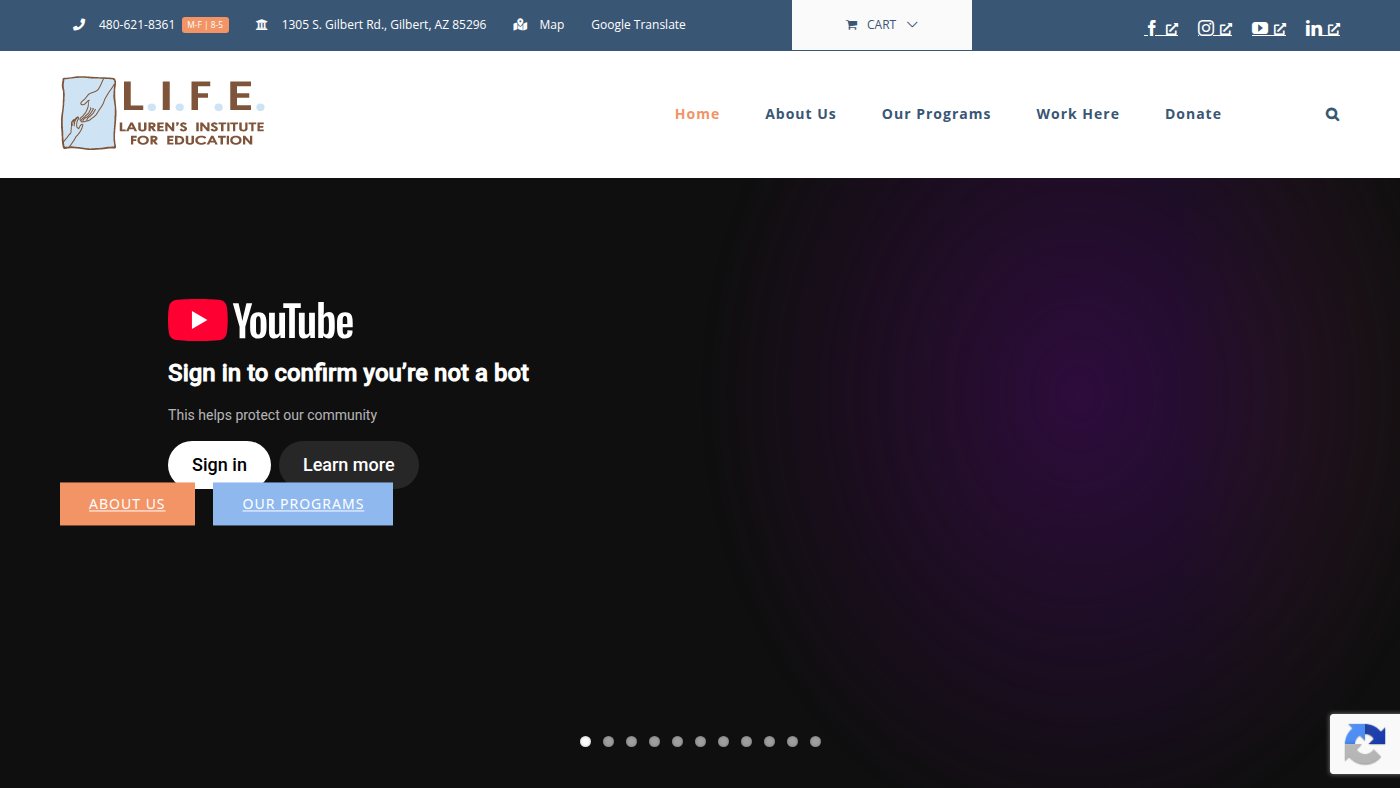The width and height of the screenshot is (1400, 788).
Task: Click the reCAPTCHA badge
Action: (1365, 743)
